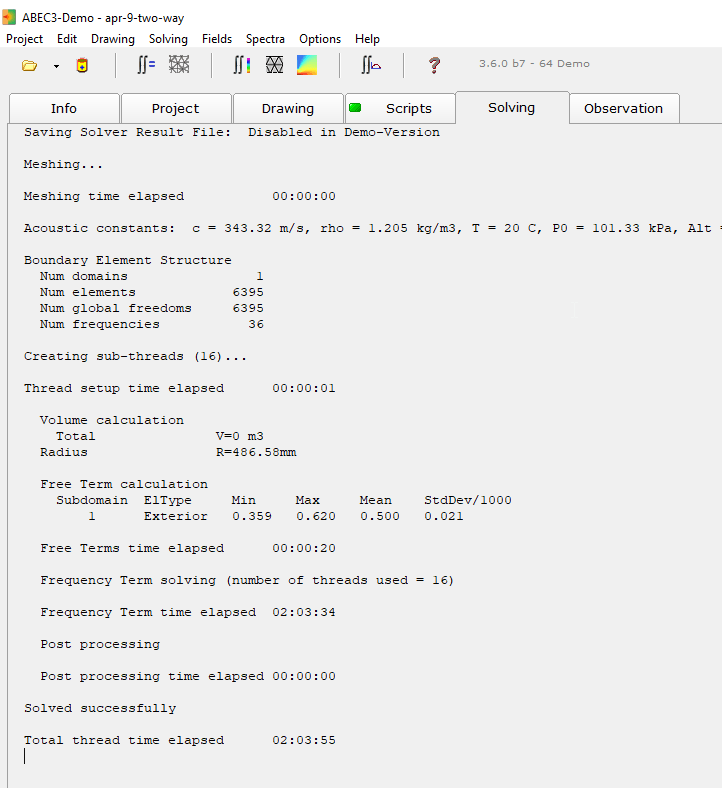Viewport: 722px width, 788px height.
Task: Click the 'Frequency Term time elapsed' line
Action: coord(188,612)
